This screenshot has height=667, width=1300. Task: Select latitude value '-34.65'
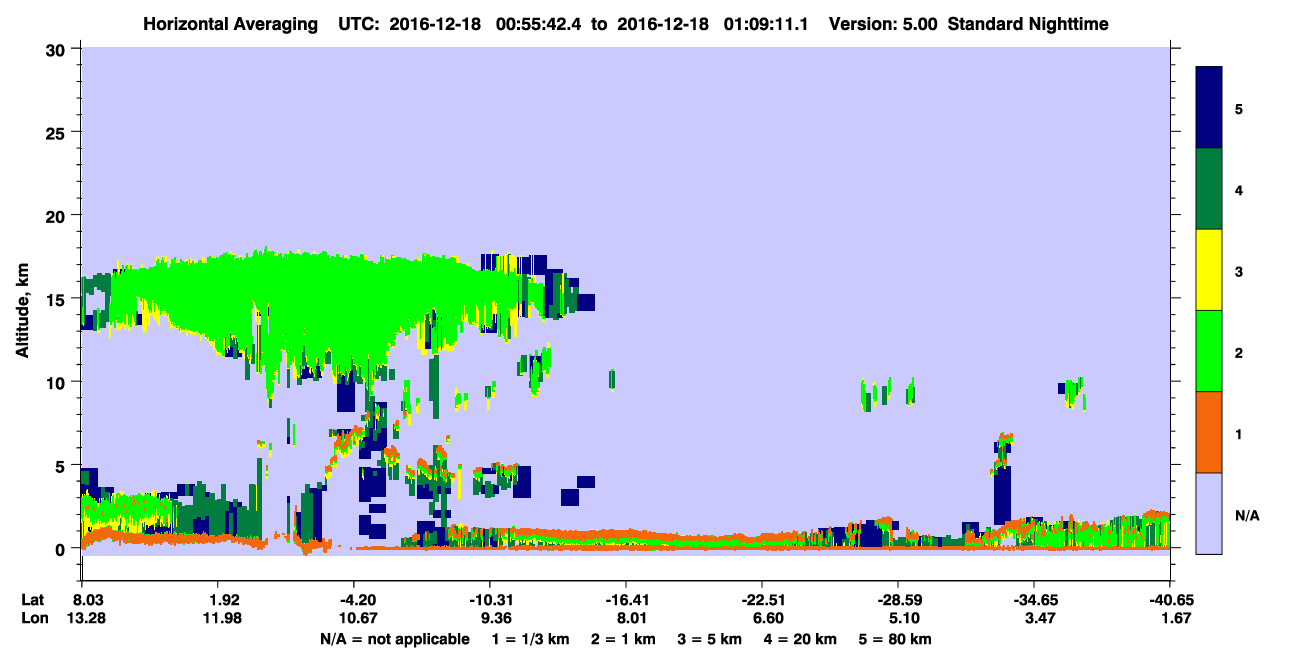1034,600
